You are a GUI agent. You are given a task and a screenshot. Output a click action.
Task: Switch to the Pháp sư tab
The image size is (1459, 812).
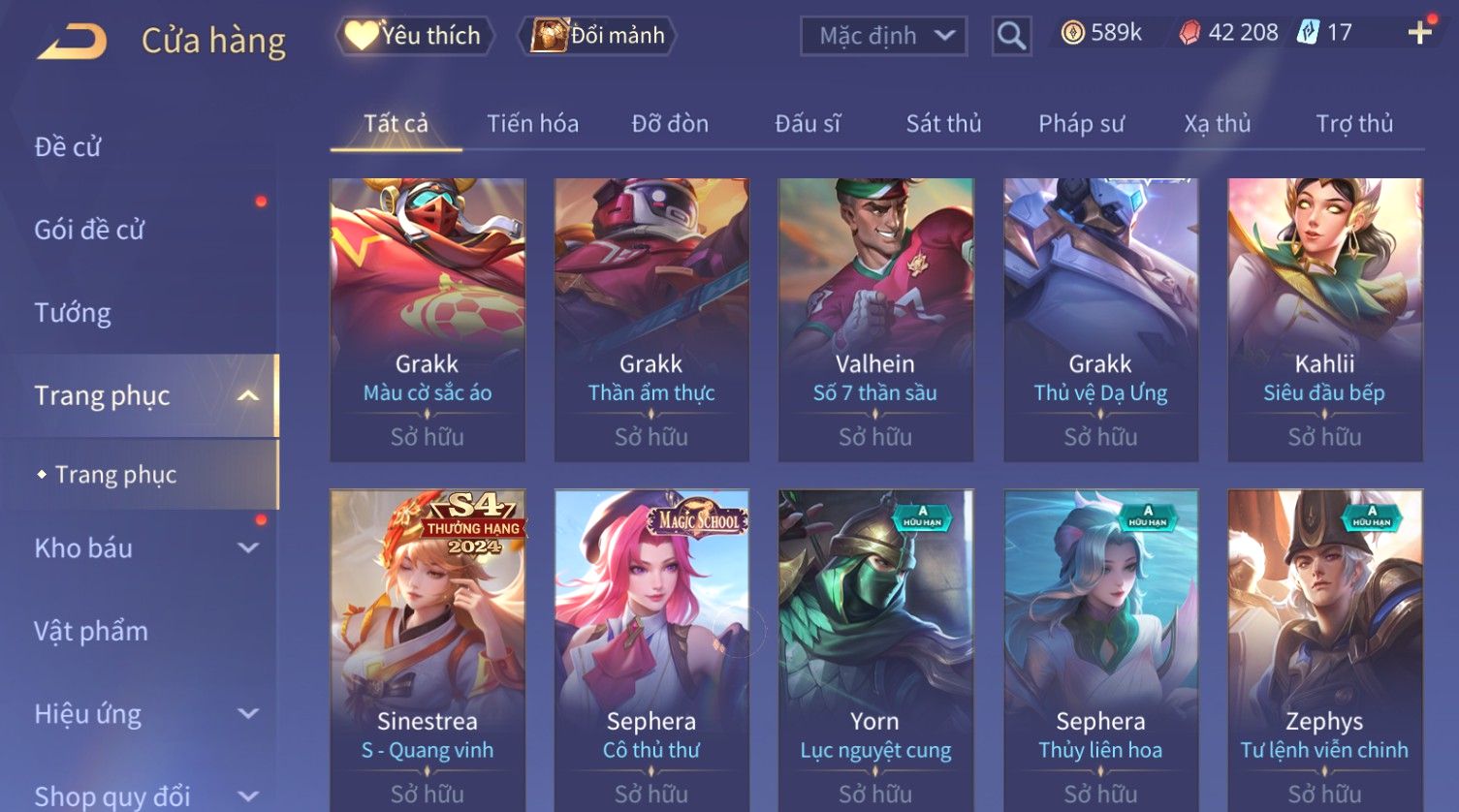click(1081, 124)
